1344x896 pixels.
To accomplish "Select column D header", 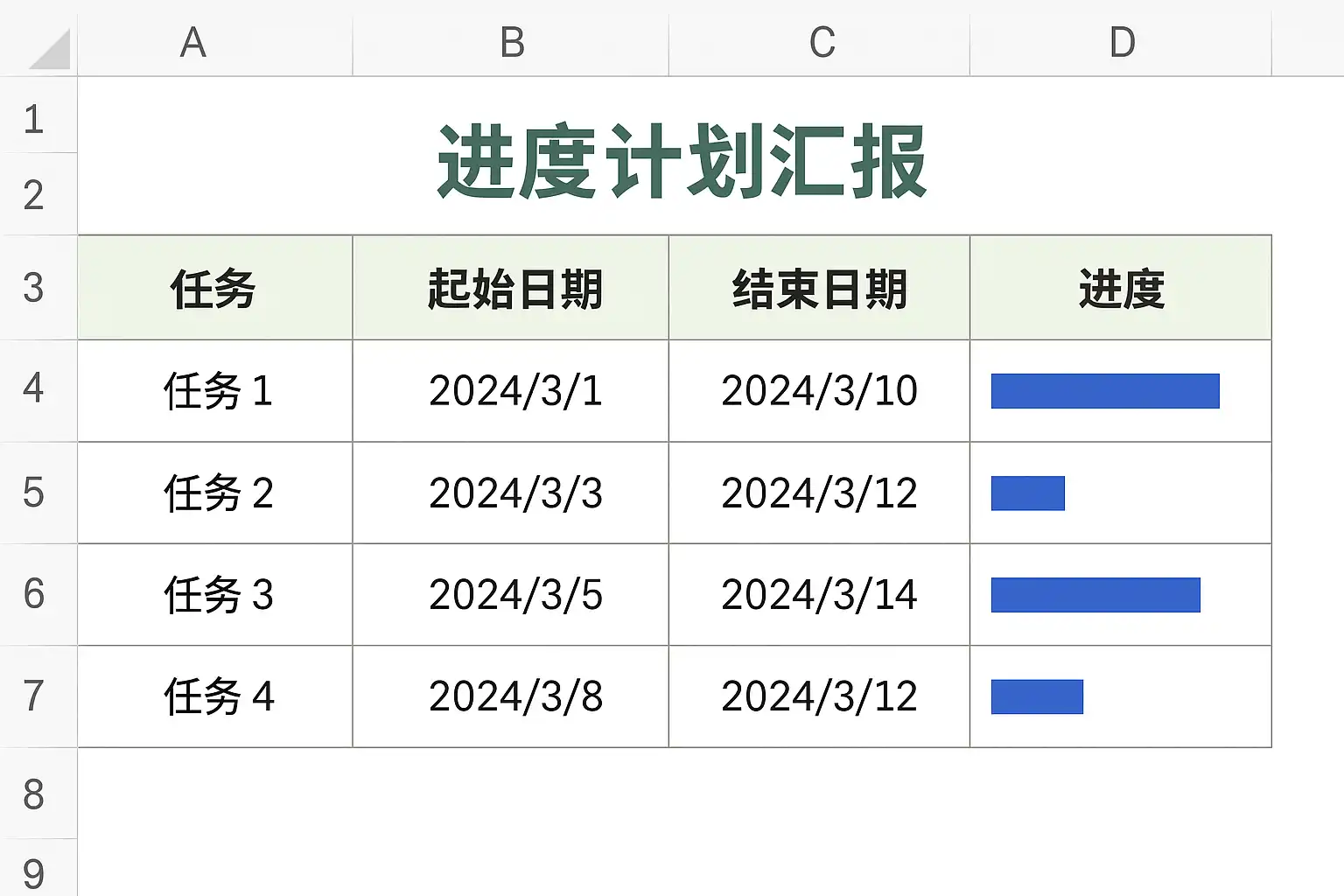I will click(x=1122, y=42).
